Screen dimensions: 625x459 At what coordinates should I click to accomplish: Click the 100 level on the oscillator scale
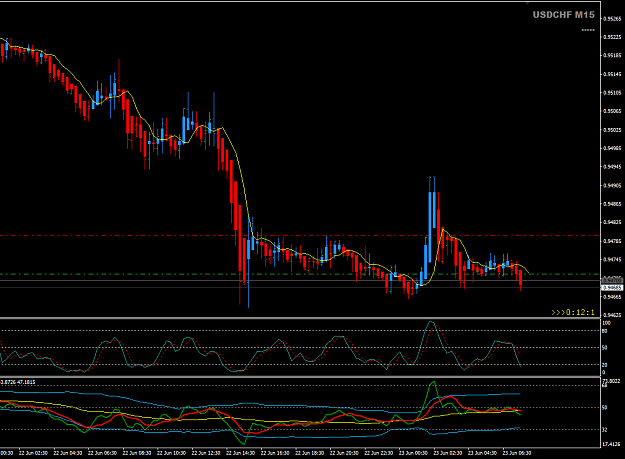(606, 324)
